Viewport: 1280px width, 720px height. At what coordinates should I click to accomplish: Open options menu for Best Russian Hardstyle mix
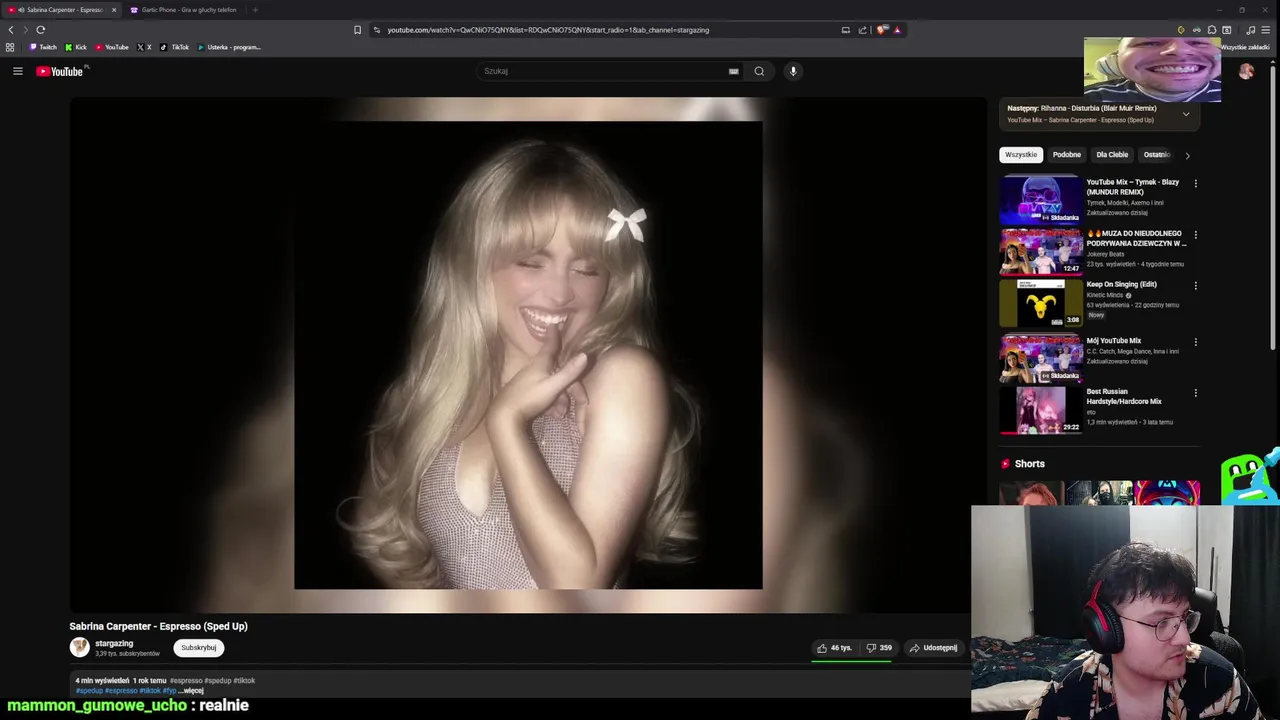tap(1195, 393)
